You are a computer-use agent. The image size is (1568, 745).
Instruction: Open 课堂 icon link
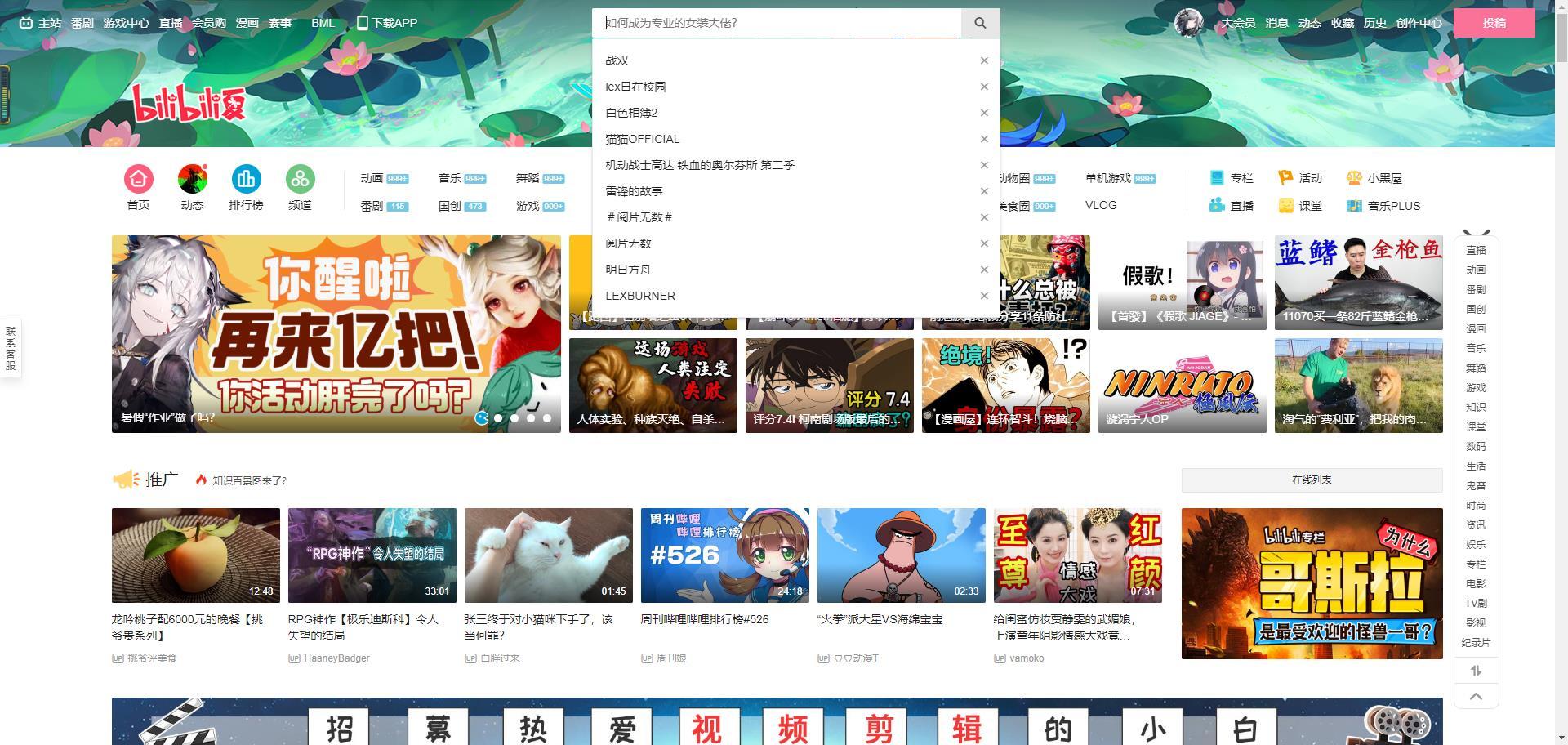click(1300, 206)
